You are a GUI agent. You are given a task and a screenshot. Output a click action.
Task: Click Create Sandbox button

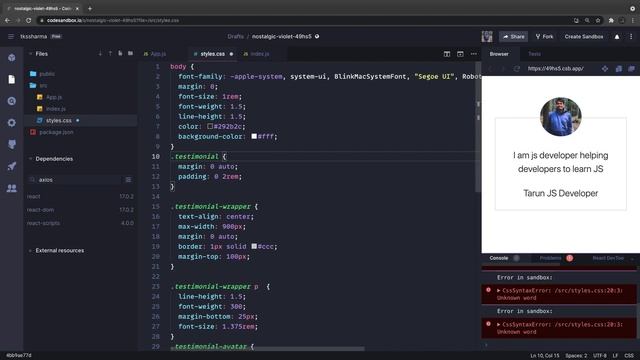click(x=584, y=36)
